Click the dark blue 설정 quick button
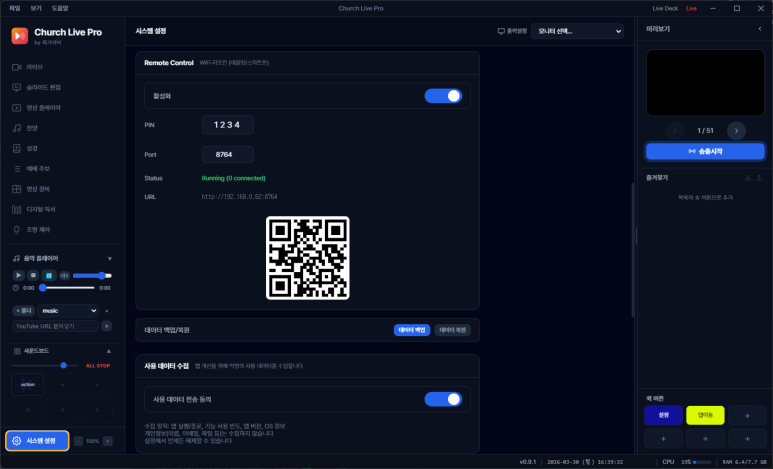773x469 pixels. (664, 415)
